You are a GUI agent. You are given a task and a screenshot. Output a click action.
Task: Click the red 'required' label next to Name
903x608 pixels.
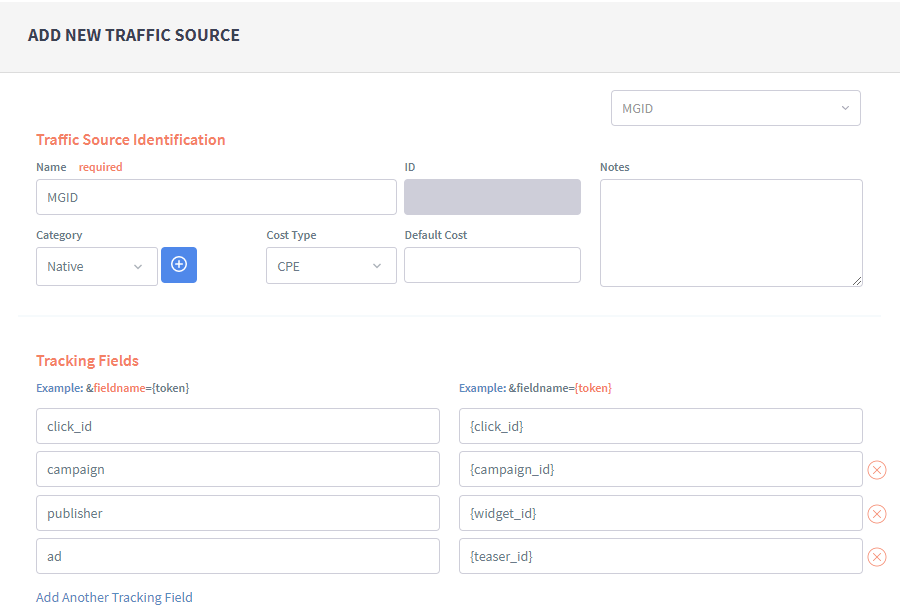[100, 167]
